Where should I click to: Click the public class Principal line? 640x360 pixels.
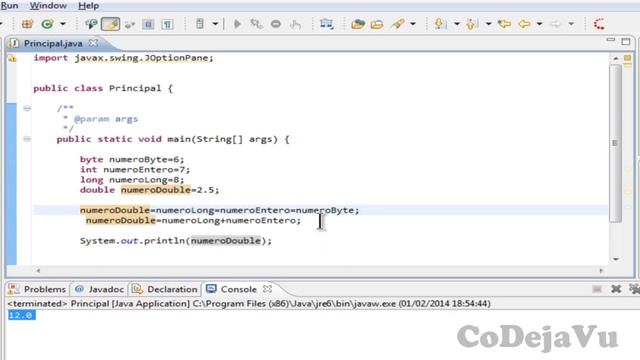click(103, 88)
